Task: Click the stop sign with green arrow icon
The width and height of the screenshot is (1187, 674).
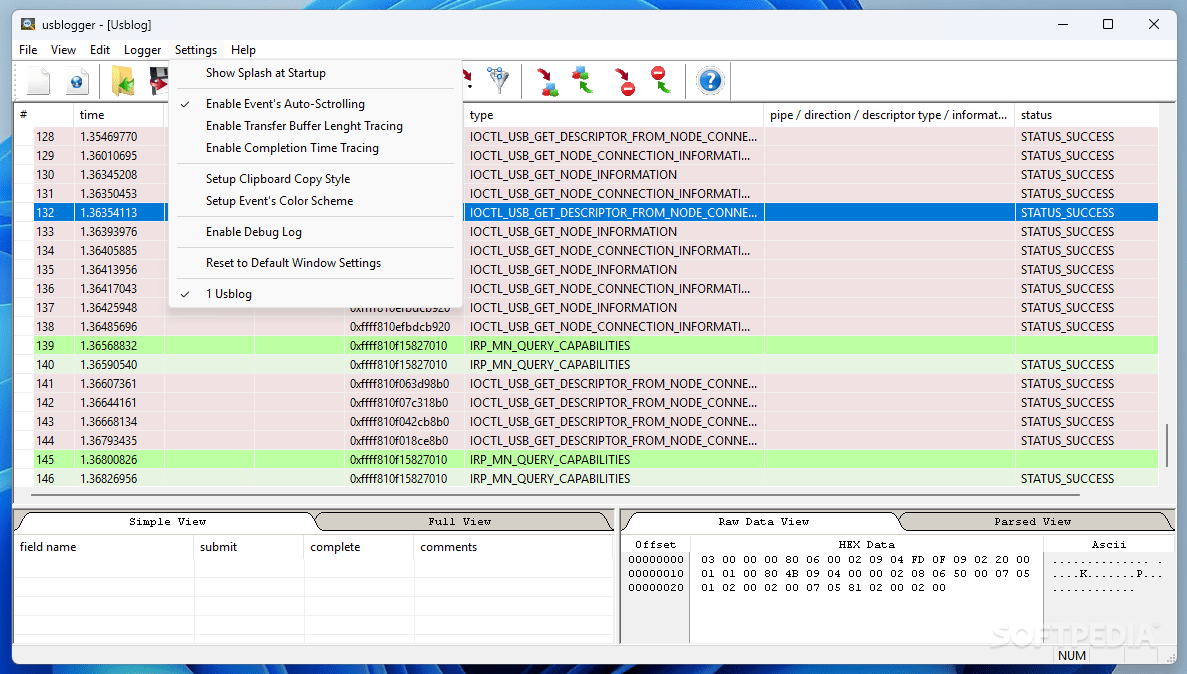Action: point(661,80)
